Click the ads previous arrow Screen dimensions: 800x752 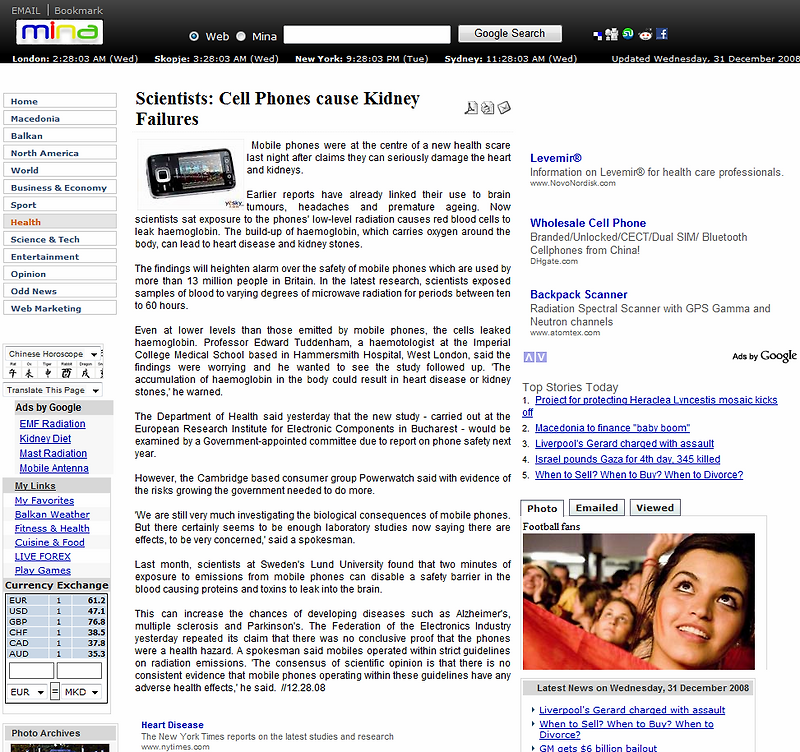pyautogui.click(x=529, y=357)
